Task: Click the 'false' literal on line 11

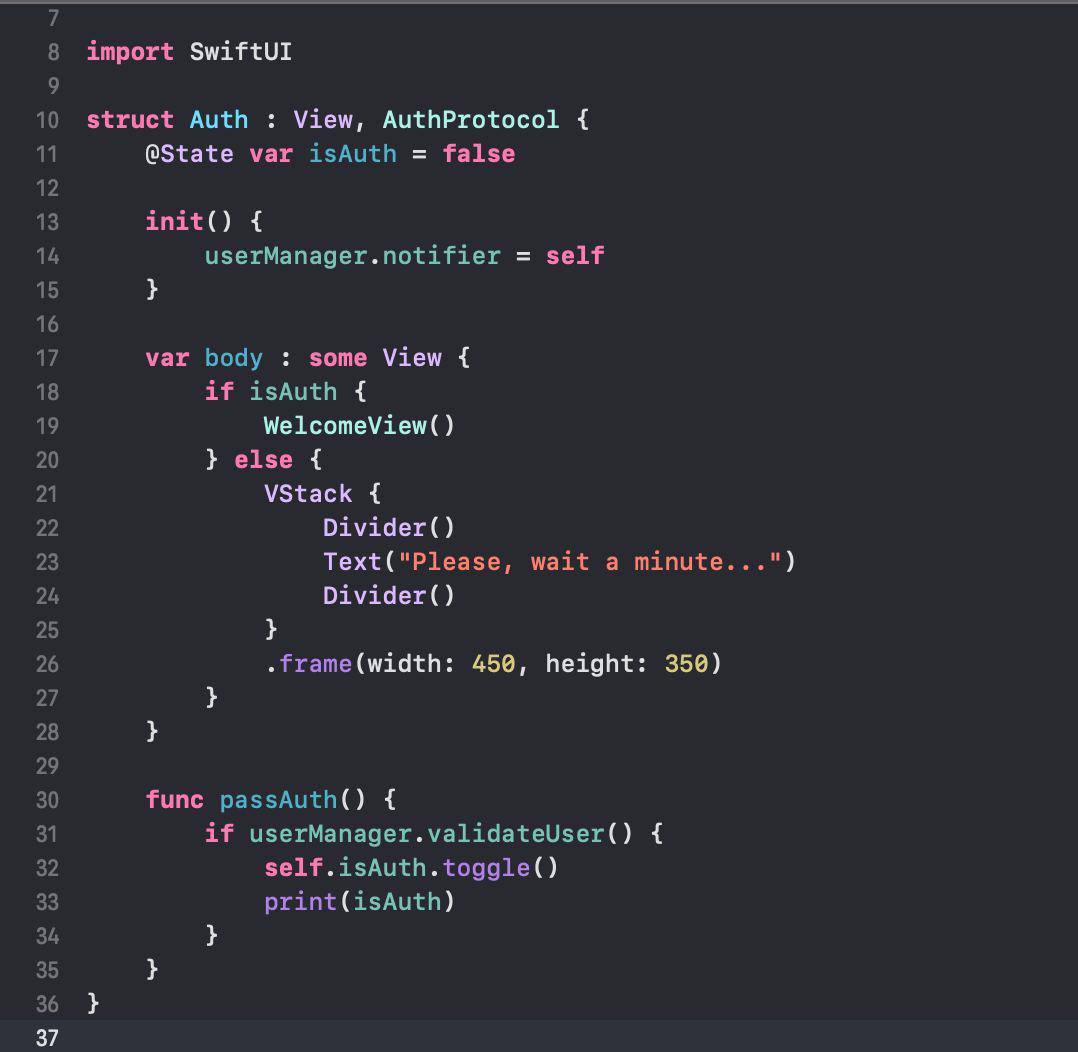Action: point(478,153)
